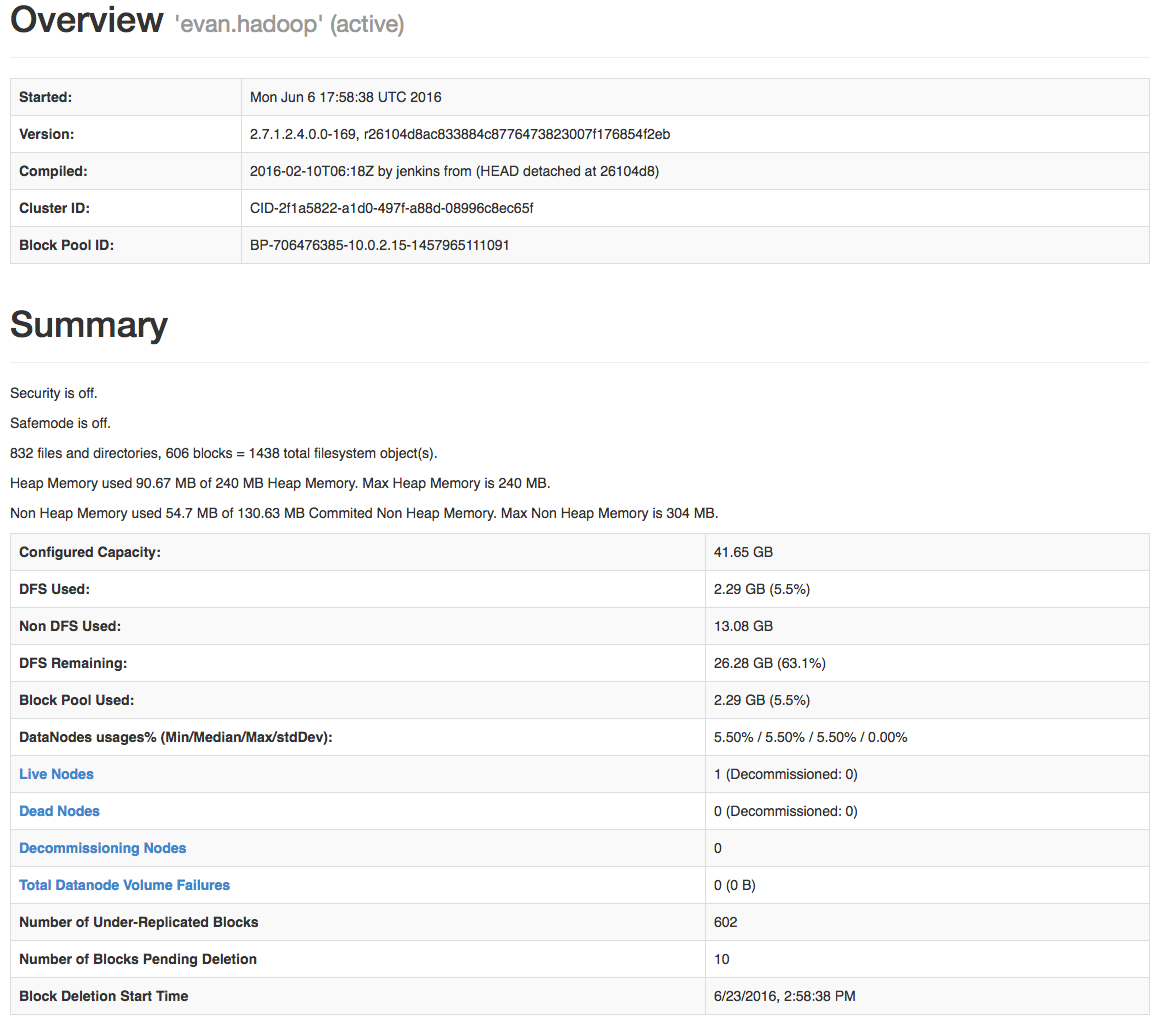
Task: Click the DataNodes usages% value
Action: coord(810,737)
